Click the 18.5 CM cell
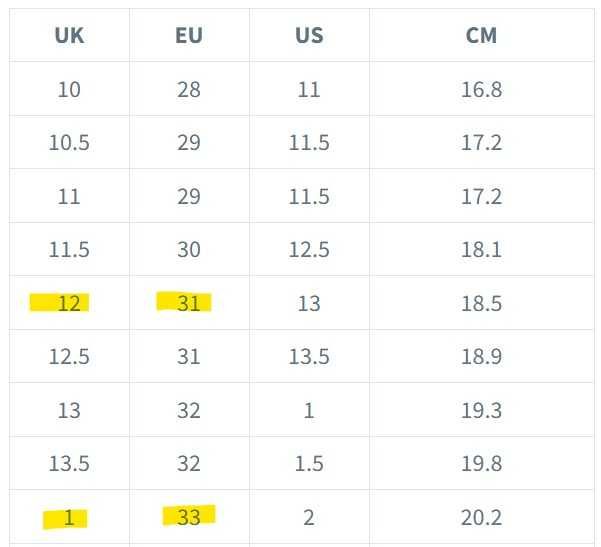Image resolution: width=601 pixels, height=547 pixels. pos(481,303)
